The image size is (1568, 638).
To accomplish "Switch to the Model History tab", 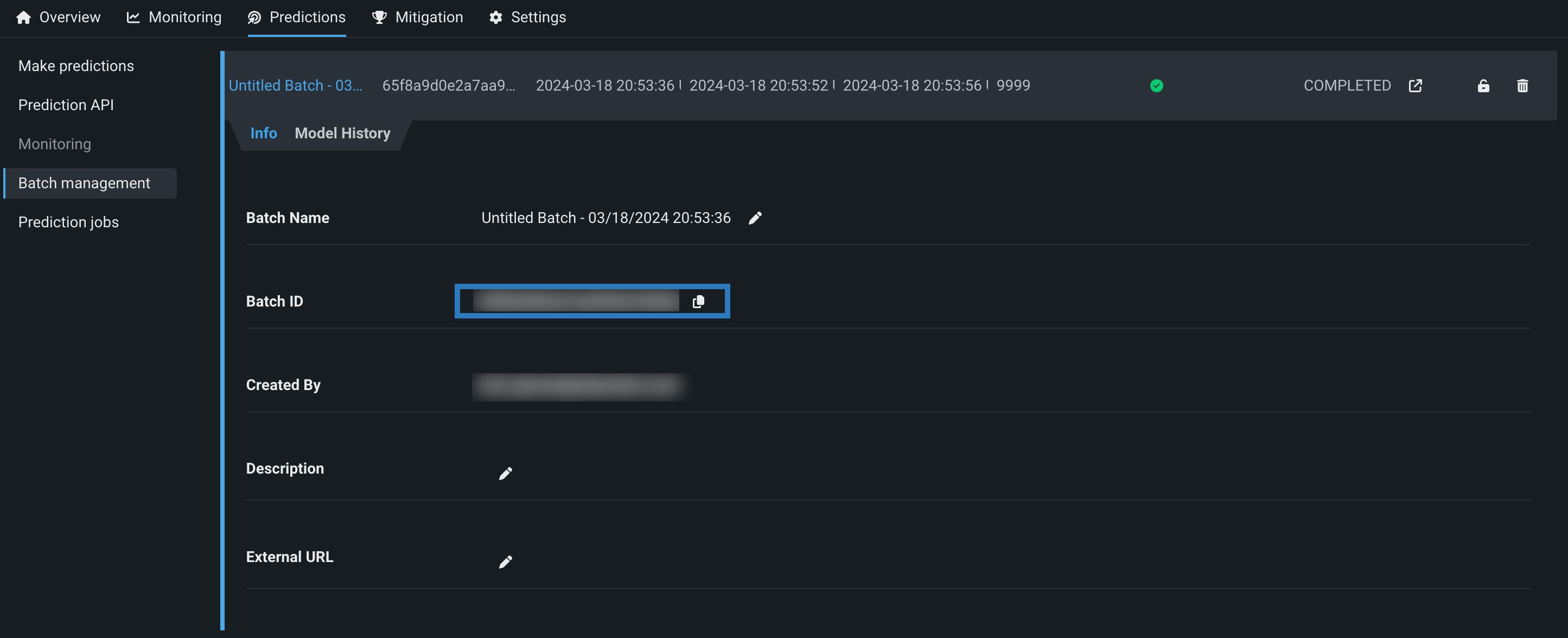I will [342, 133].
